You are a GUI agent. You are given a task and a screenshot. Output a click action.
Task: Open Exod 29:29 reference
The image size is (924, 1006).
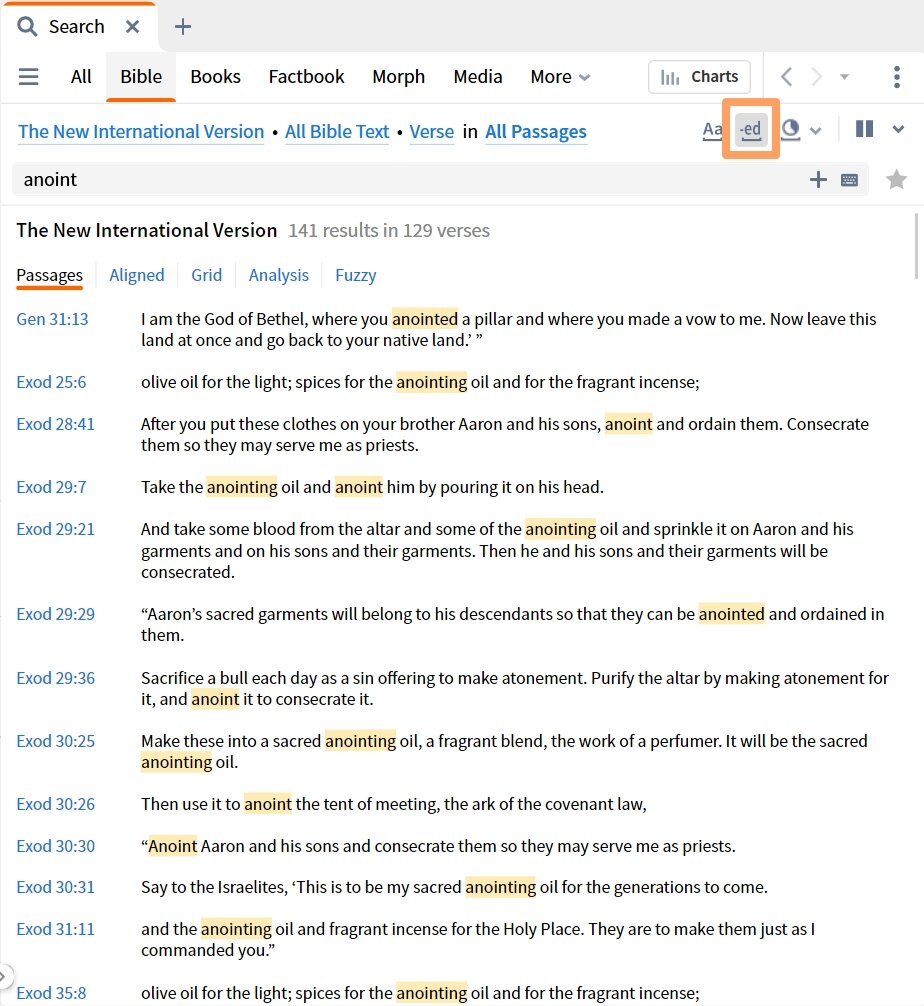click(55, 615)
